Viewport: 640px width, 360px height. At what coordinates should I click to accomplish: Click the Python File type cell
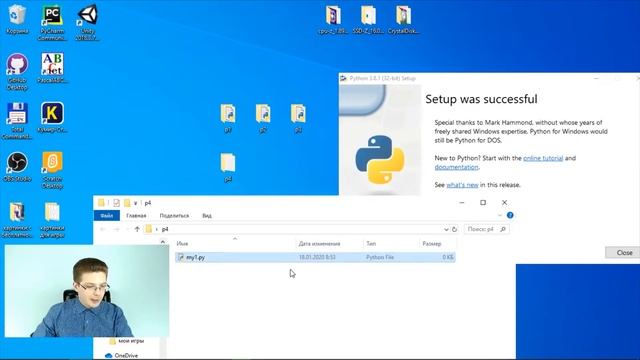point(380,258)
